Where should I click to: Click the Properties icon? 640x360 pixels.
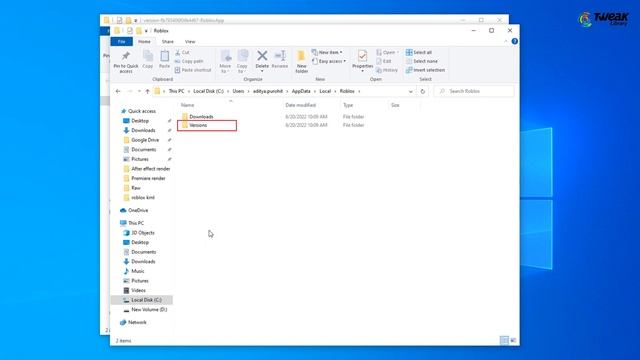tap(362, 56)
